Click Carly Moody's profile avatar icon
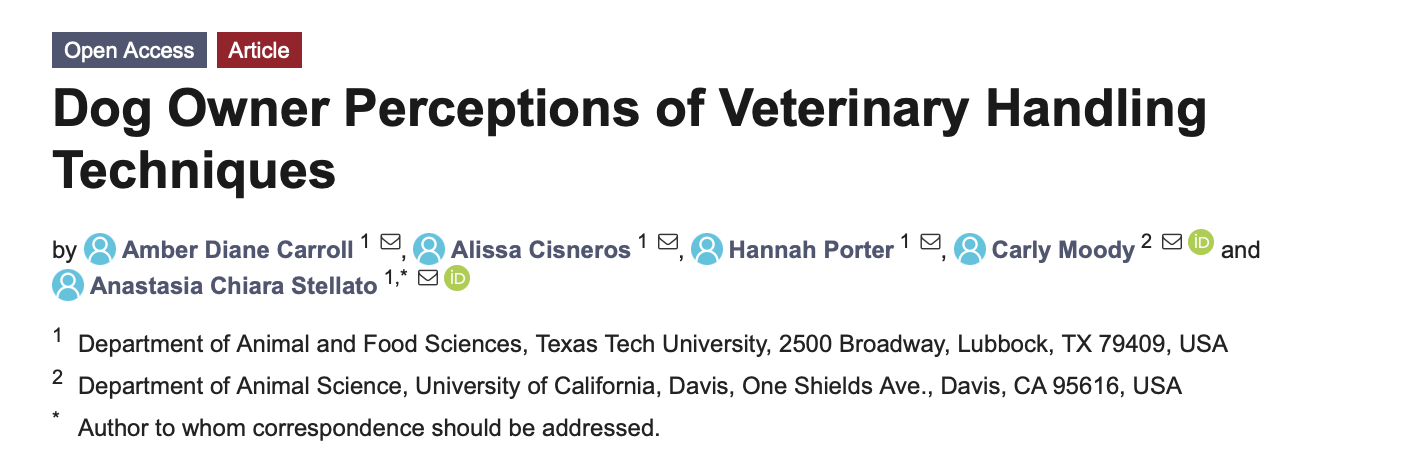The height and width of the screenshot is (468, 1406). click(970, 249)
